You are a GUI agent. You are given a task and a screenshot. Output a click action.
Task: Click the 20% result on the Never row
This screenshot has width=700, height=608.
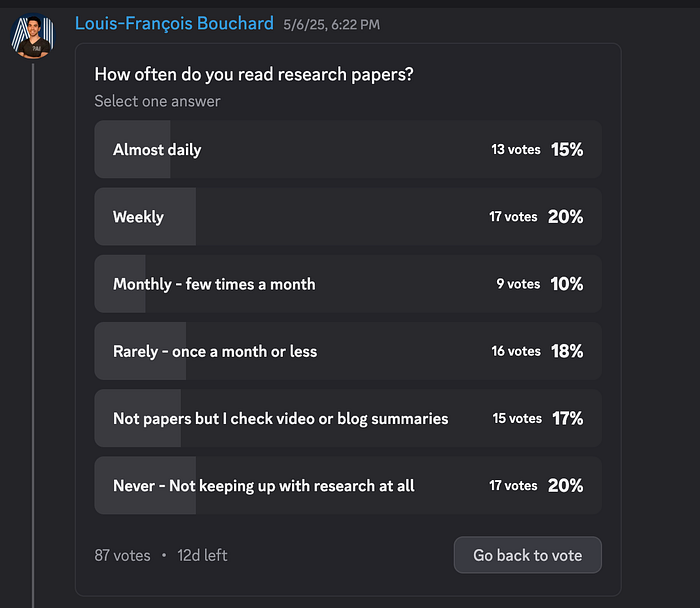tap(565, 486)
